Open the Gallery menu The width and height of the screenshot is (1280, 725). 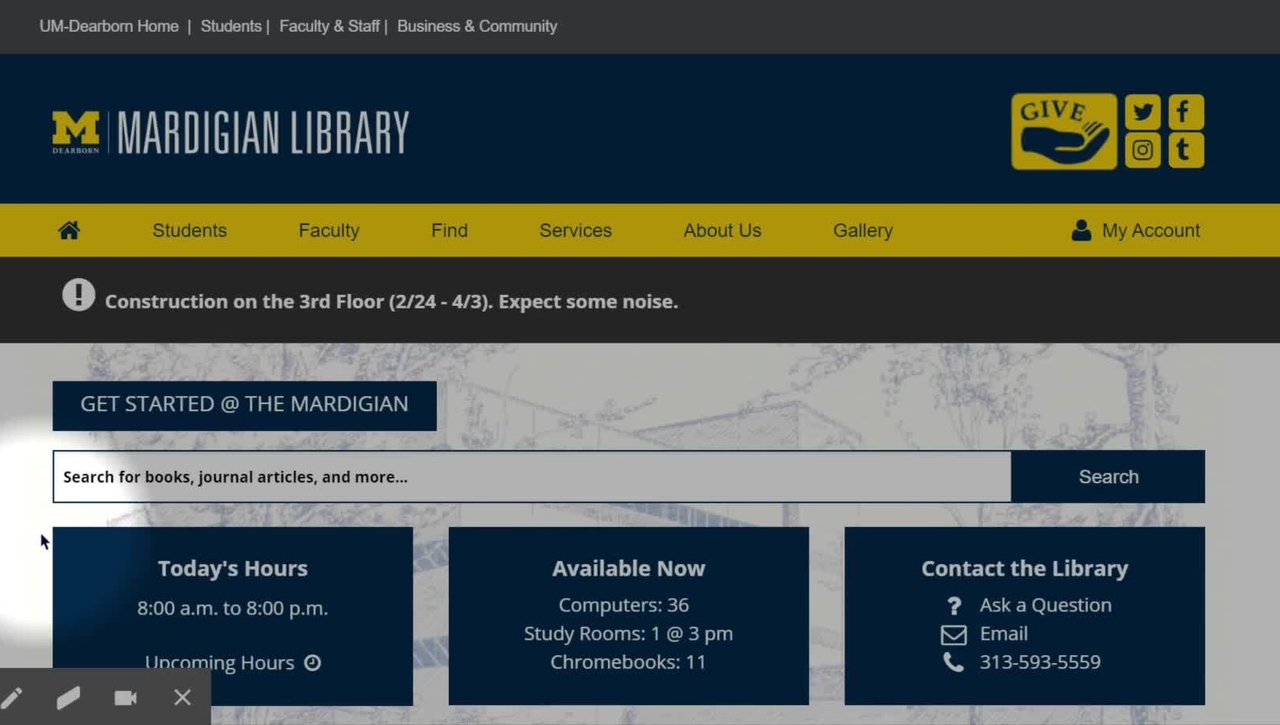[x=863, y=230]
